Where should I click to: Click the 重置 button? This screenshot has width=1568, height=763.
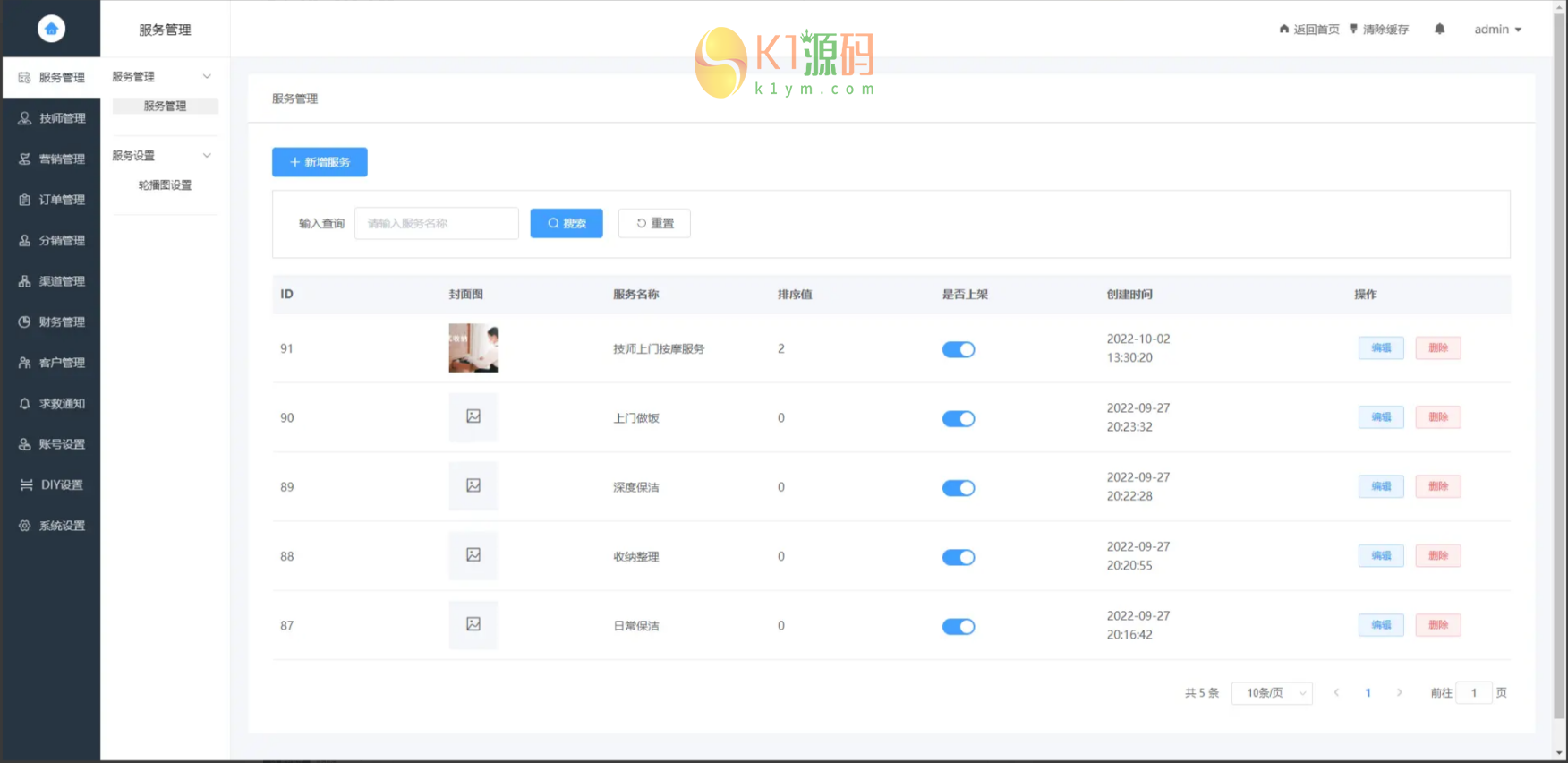654,223
